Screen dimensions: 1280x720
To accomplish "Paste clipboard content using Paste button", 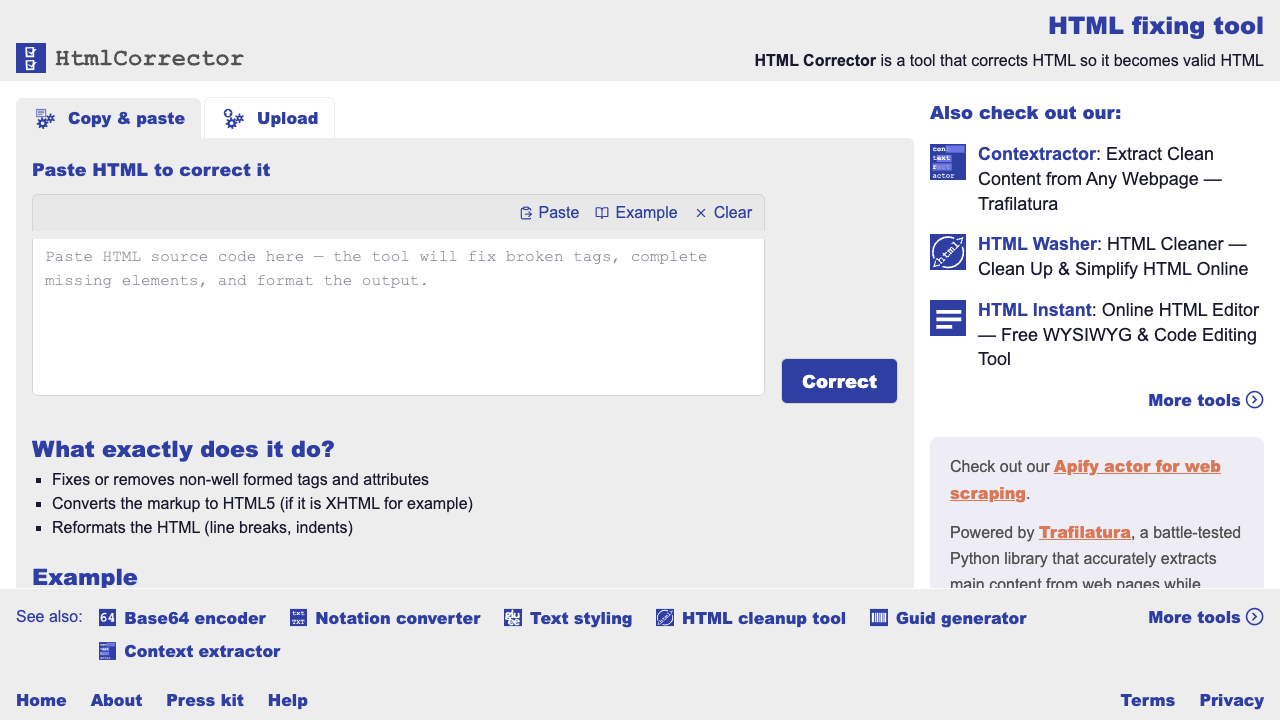I will click(549, 213).
